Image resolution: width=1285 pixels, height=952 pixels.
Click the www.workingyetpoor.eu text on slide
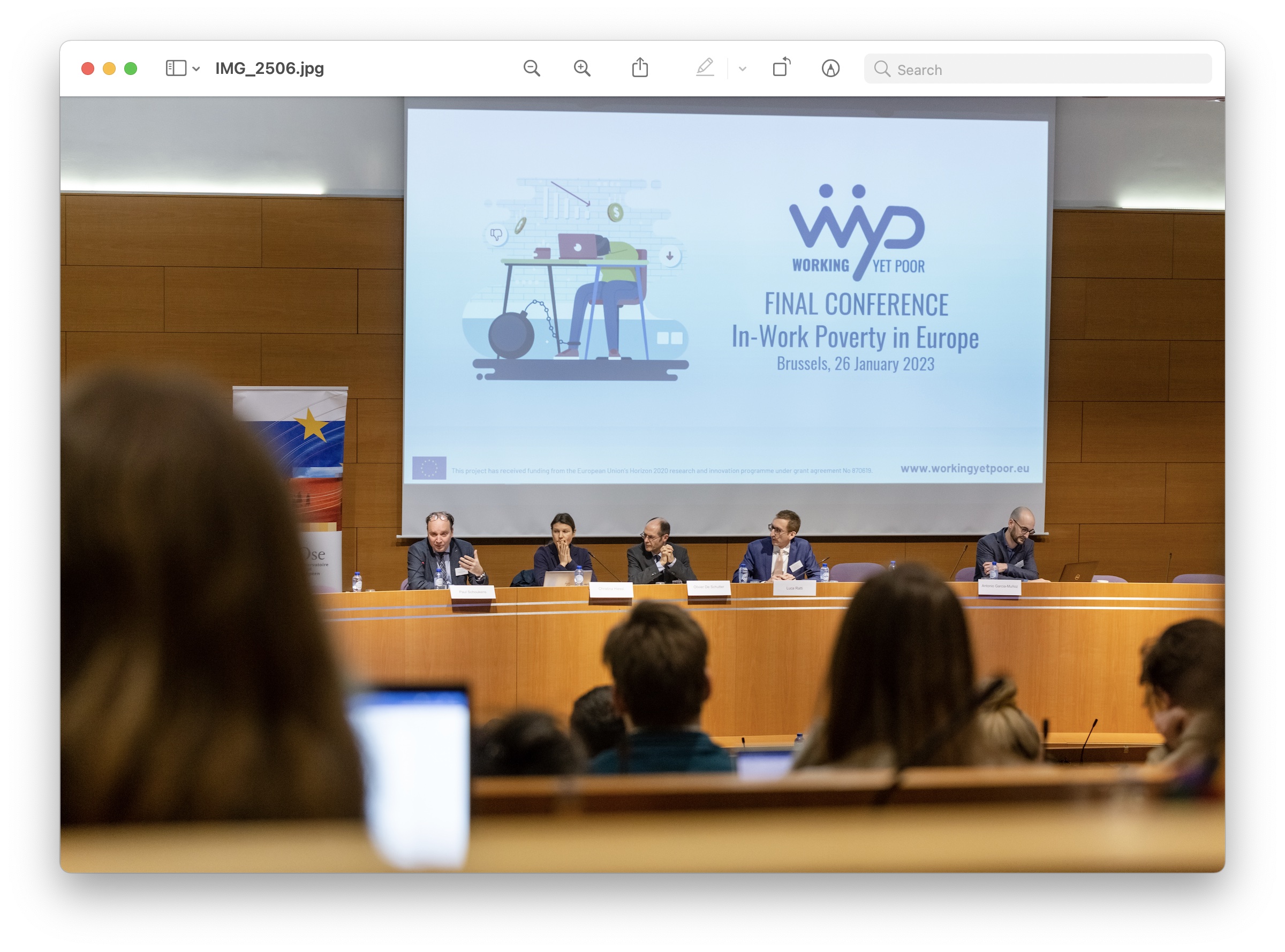click(964, 469)
